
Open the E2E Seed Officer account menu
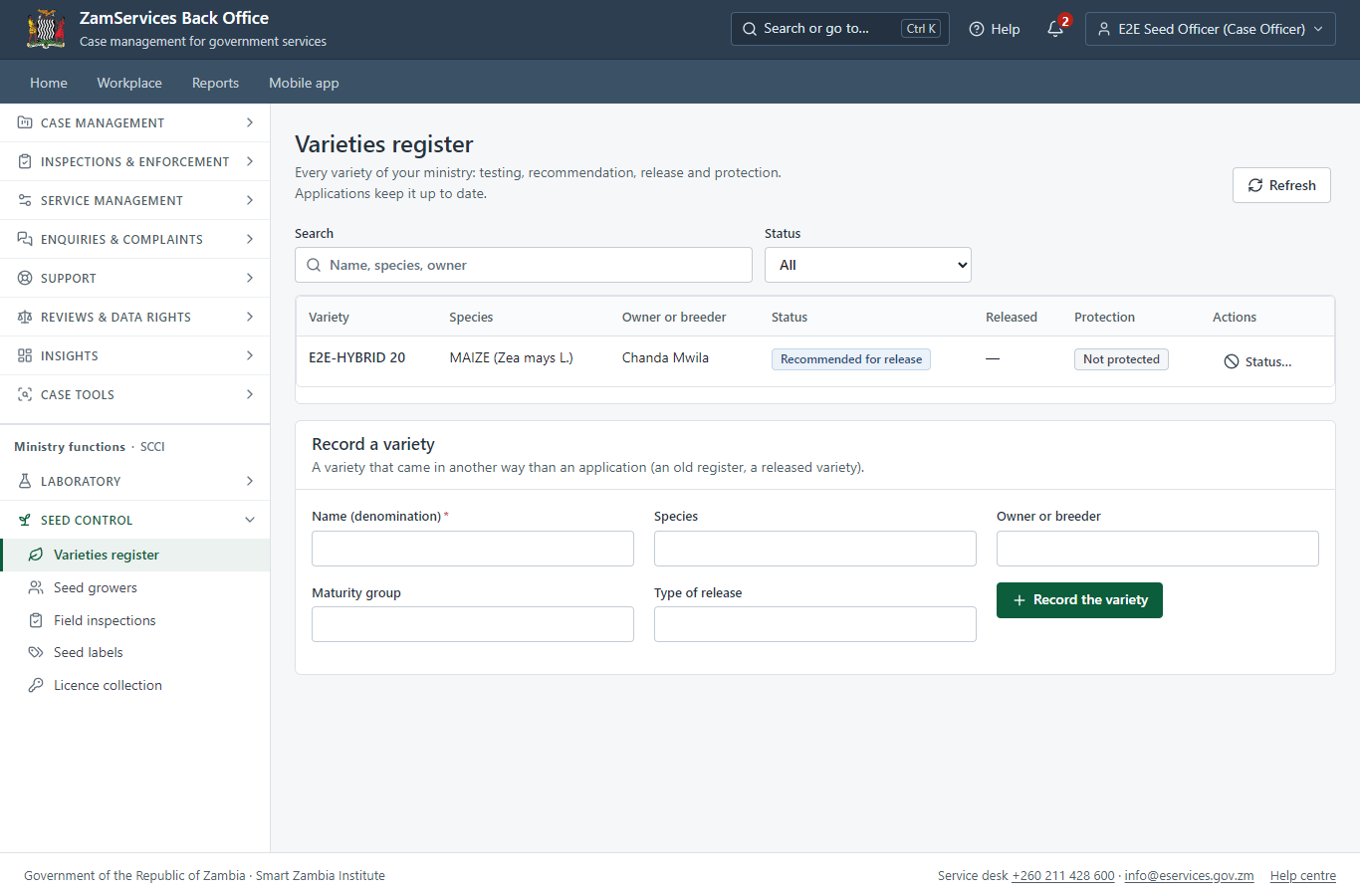tap(1211, 29)
